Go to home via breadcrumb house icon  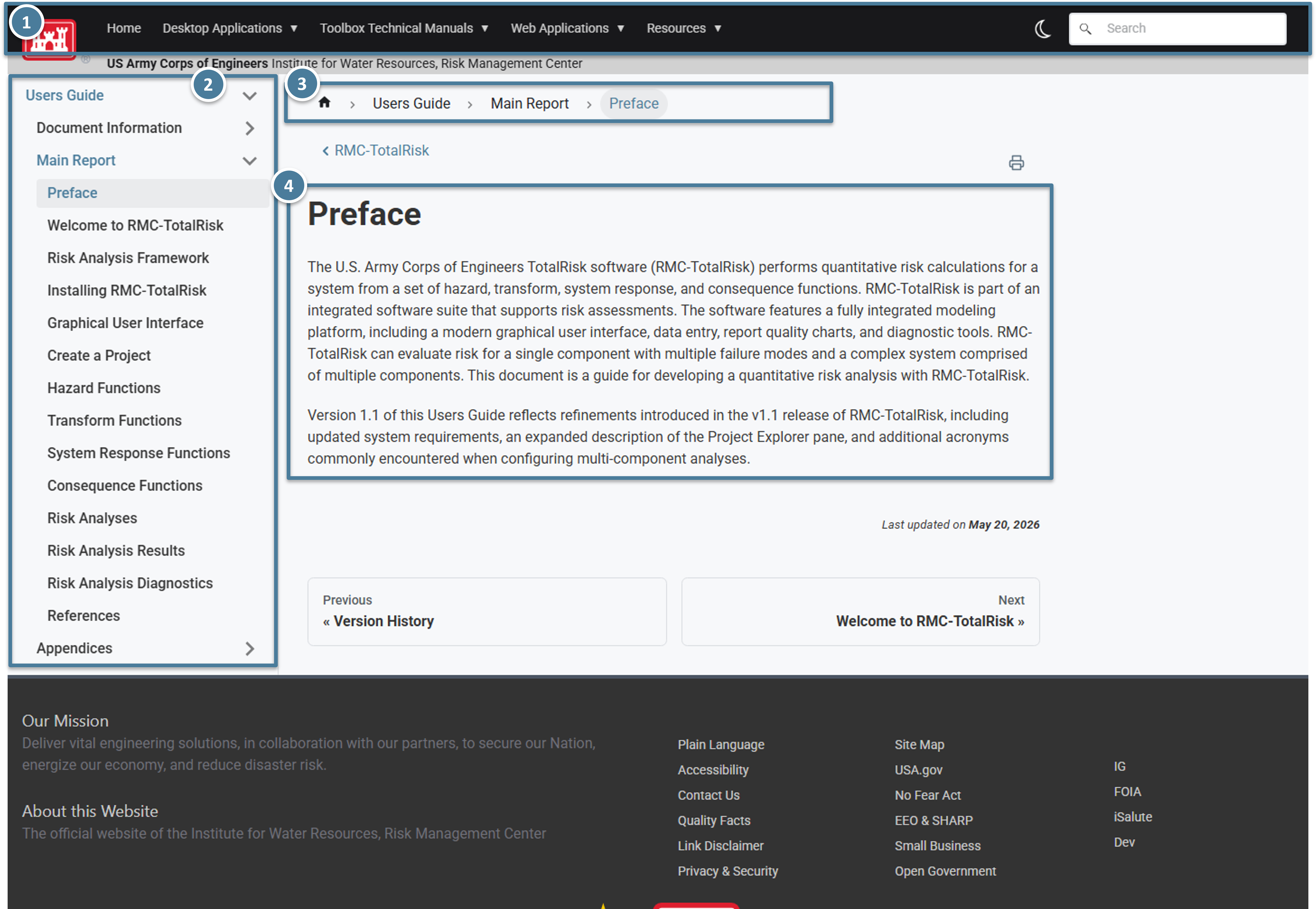point(325,102)
